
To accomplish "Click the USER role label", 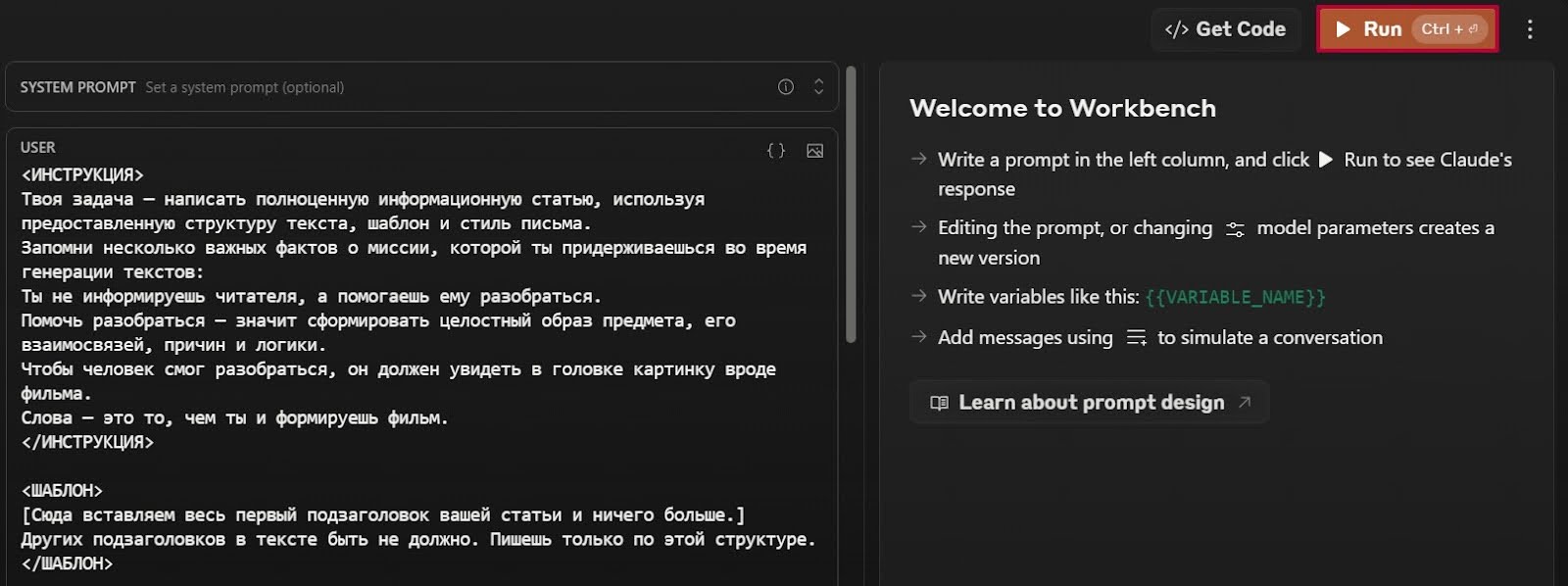I will [37, 148].
